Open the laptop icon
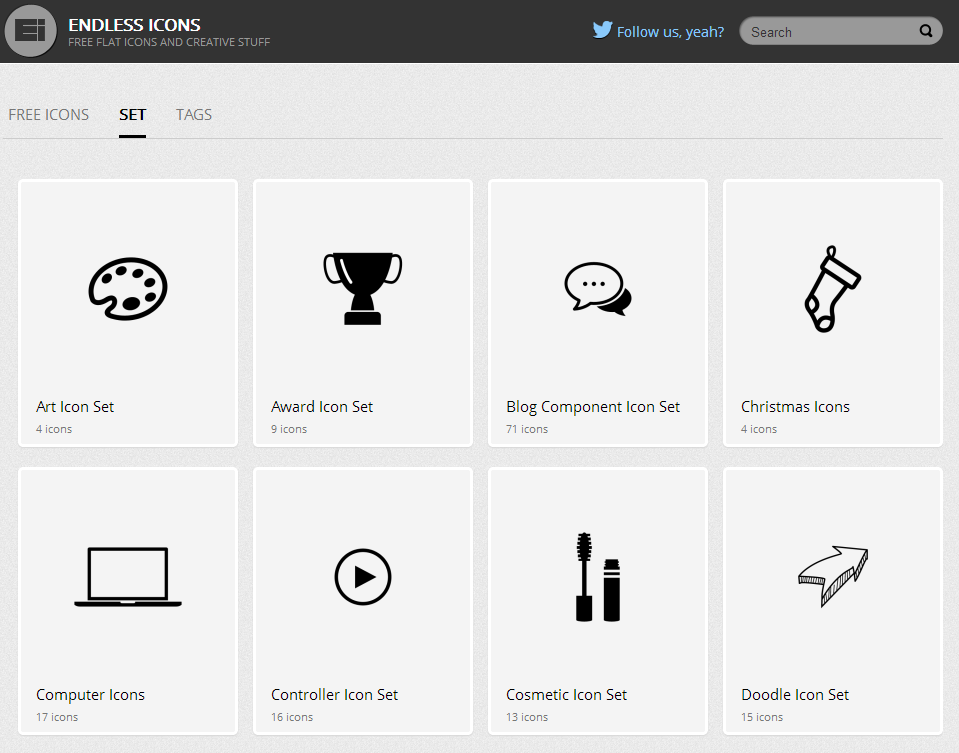The width and height of the screenshot is (959, 753). (128, 577)
